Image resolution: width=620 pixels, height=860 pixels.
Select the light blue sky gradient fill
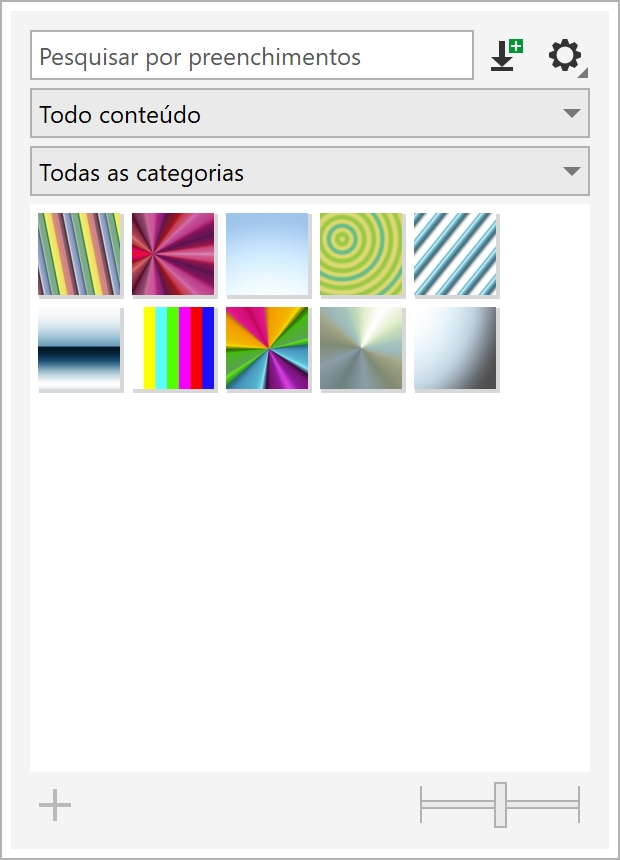[x=267, y=254]
